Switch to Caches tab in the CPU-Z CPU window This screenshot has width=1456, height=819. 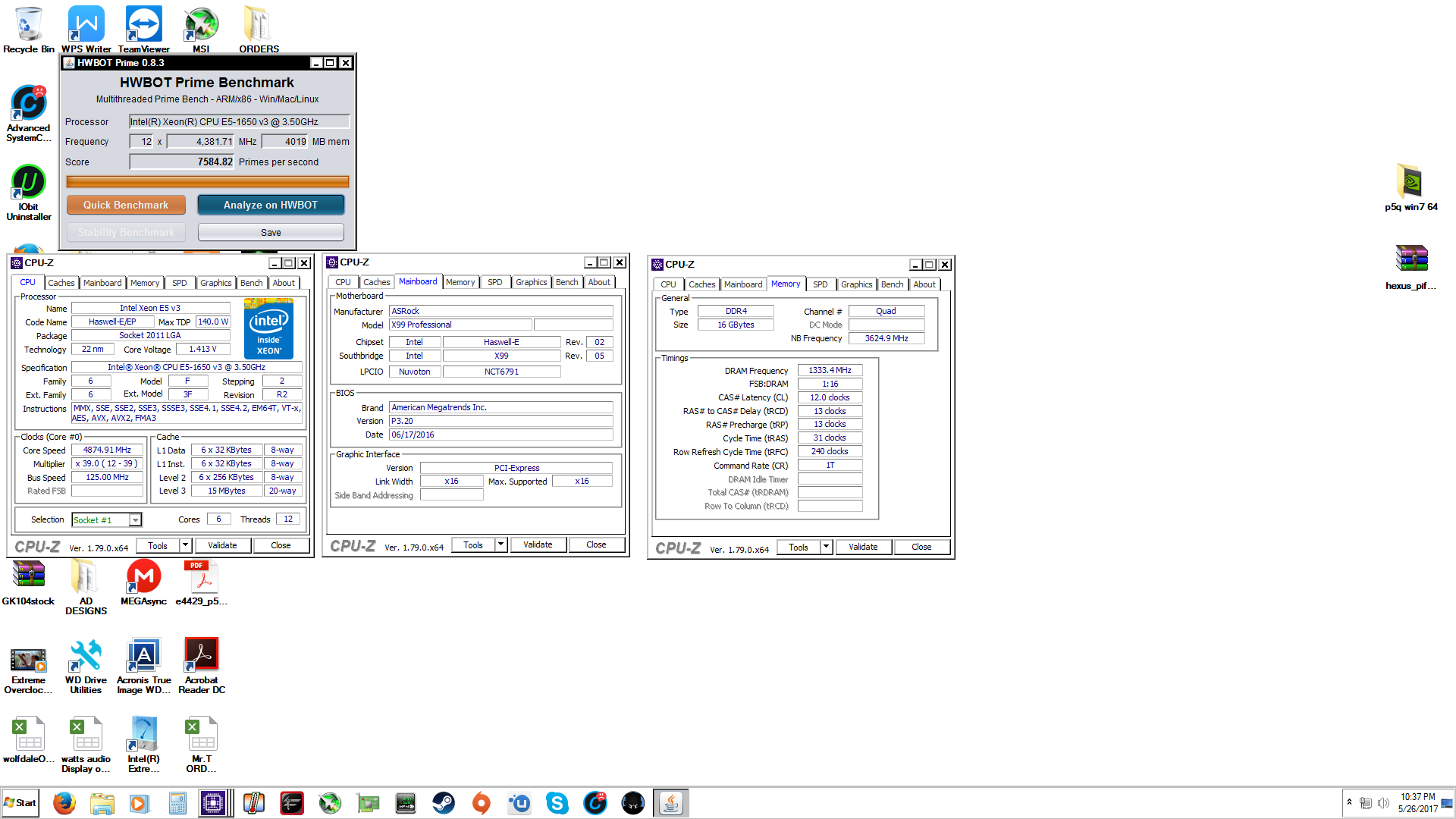[61, 283]
